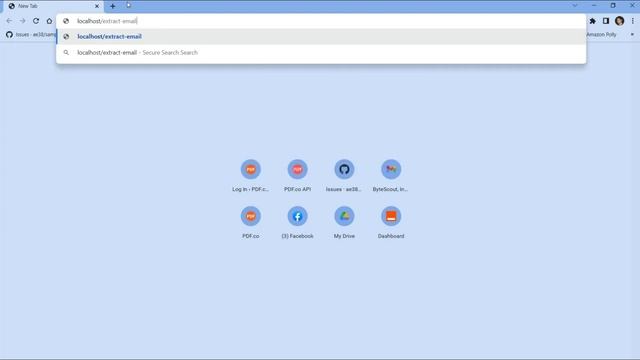The height and width of the screenshot is (360, 640).
Task: Open the Issues GitHub shortcut tile
Action: (344, 176)
